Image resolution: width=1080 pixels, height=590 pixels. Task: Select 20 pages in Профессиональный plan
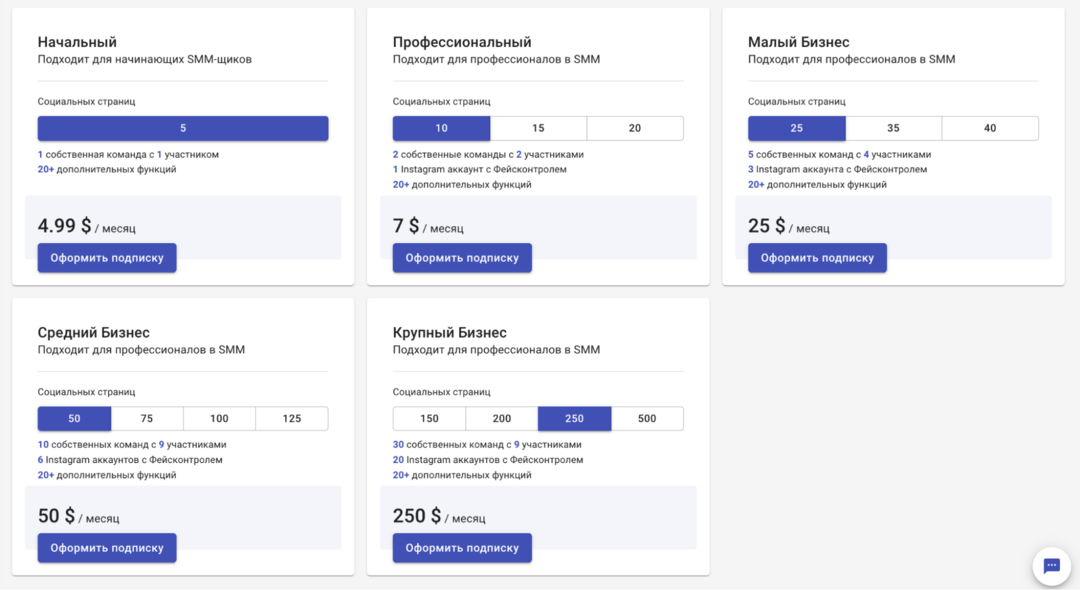(635, 128)
